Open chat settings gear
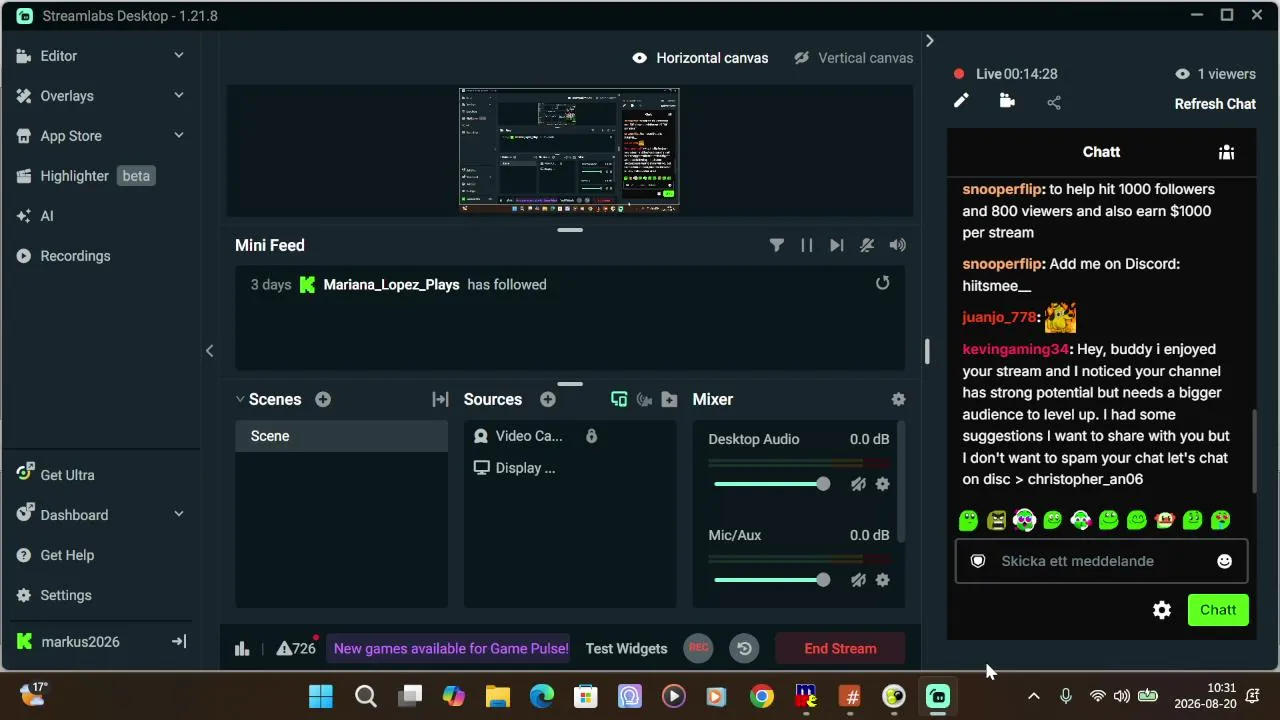1280x720 pixels. pyautogui.click(x=1162, y=610)
